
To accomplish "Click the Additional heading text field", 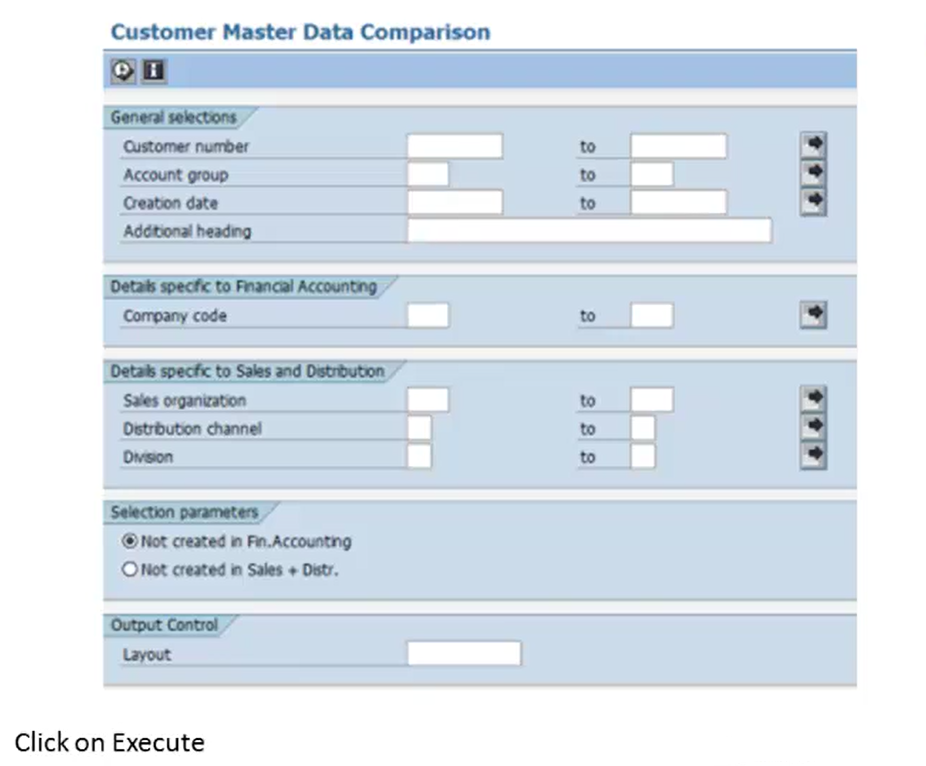I will click(x=589, y=230).
